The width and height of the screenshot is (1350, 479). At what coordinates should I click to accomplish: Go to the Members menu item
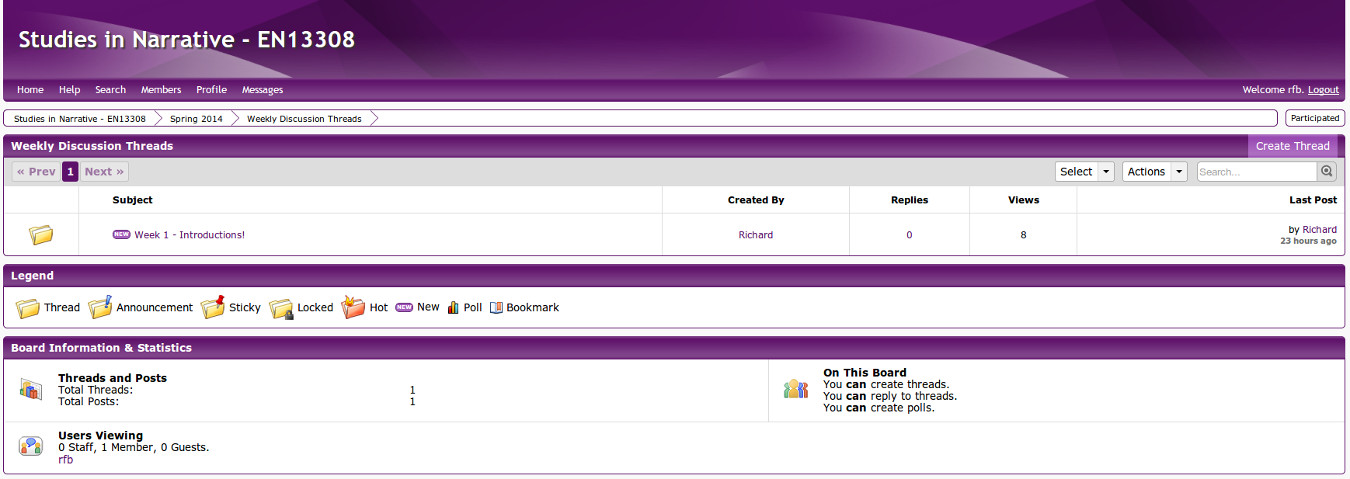161,90
